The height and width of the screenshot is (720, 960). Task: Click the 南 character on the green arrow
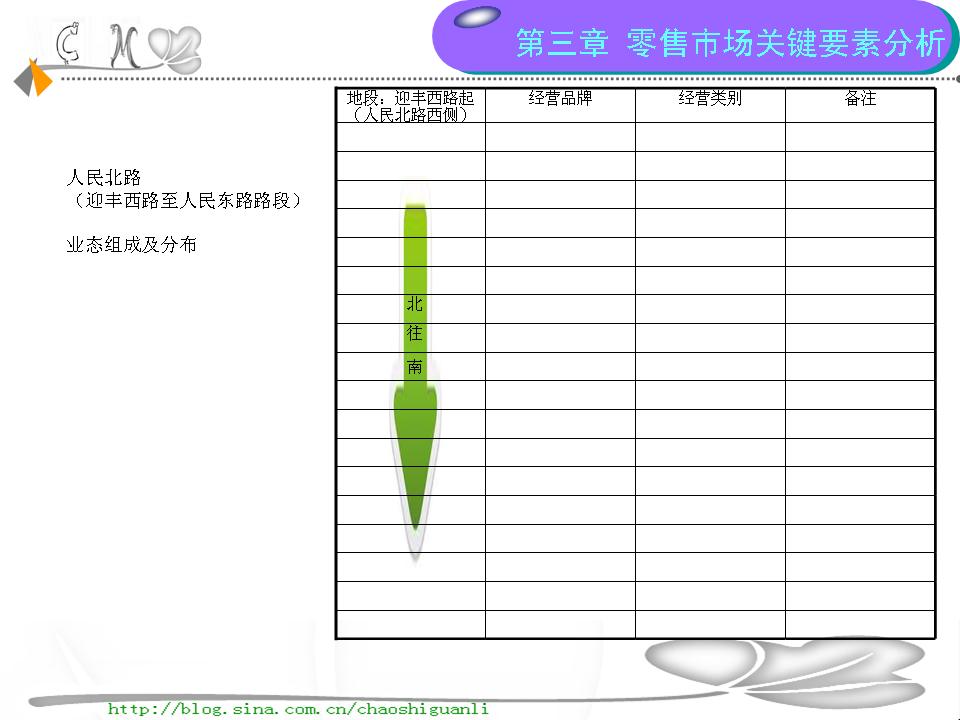click(414, 366)
